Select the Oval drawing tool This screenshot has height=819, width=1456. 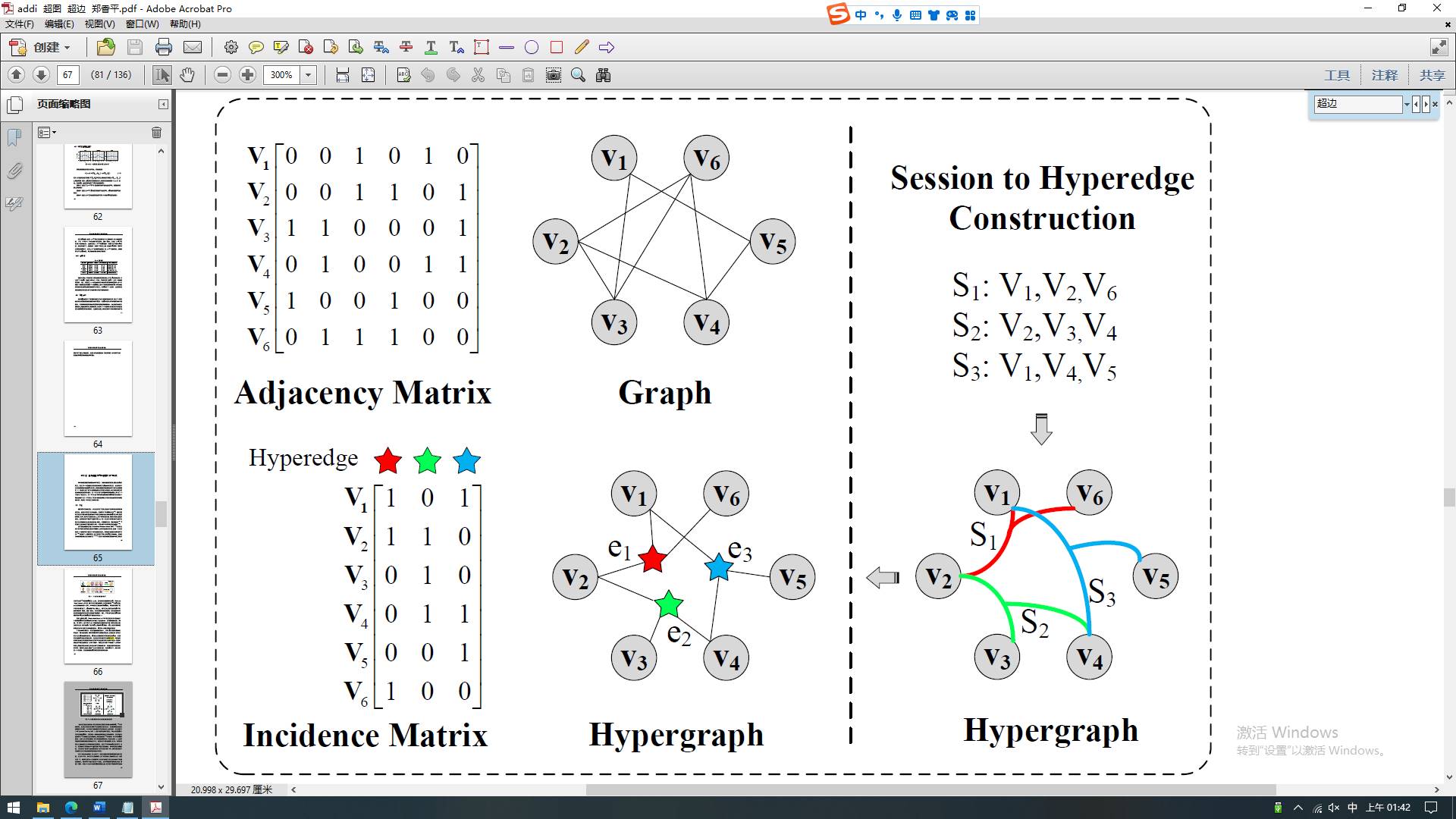point(532,47)
